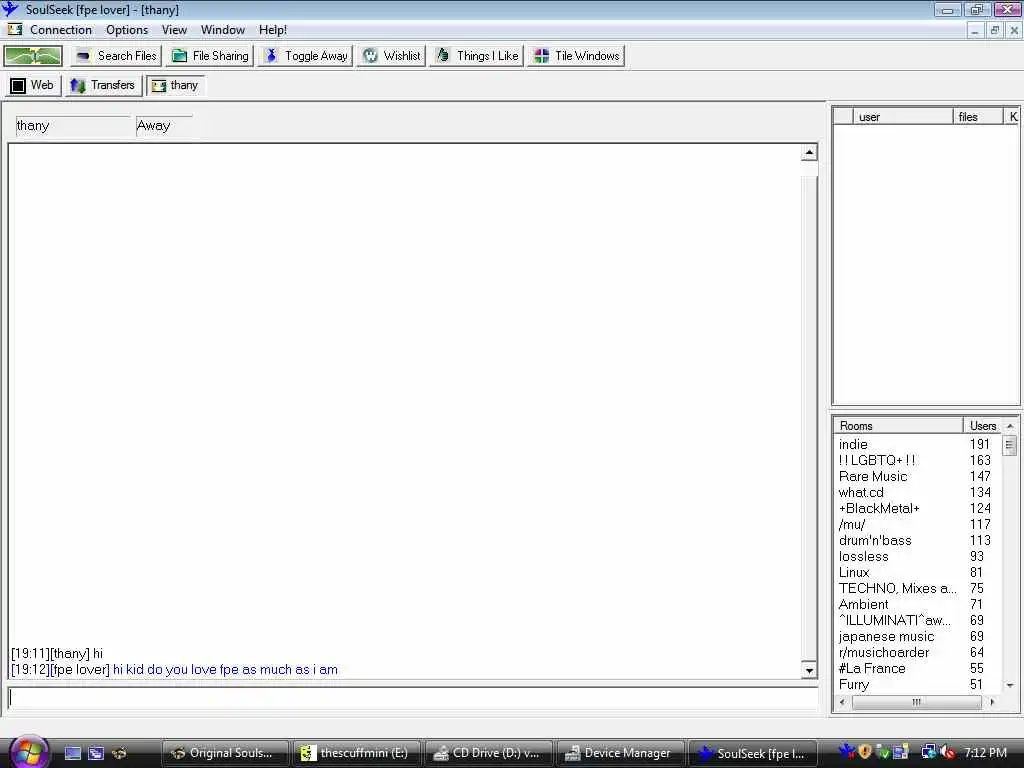Viewport: 1024px width, 768px height.
Task: Click rooms list scroll right arrow
Action: coord(992,702)
